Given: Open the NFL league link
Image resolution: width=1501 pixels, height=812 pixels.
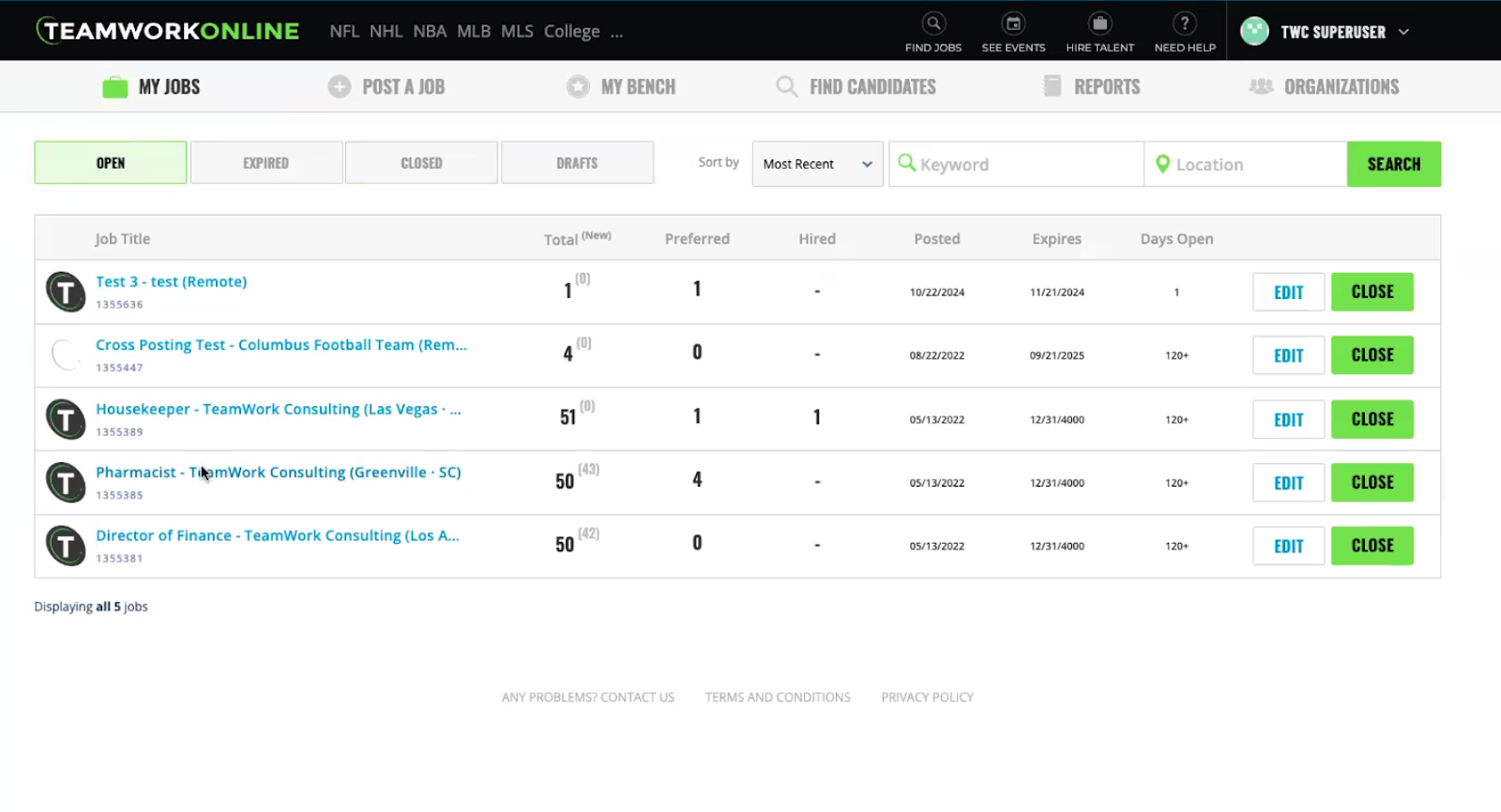Looking at the screenshot, I should point(344,32).
